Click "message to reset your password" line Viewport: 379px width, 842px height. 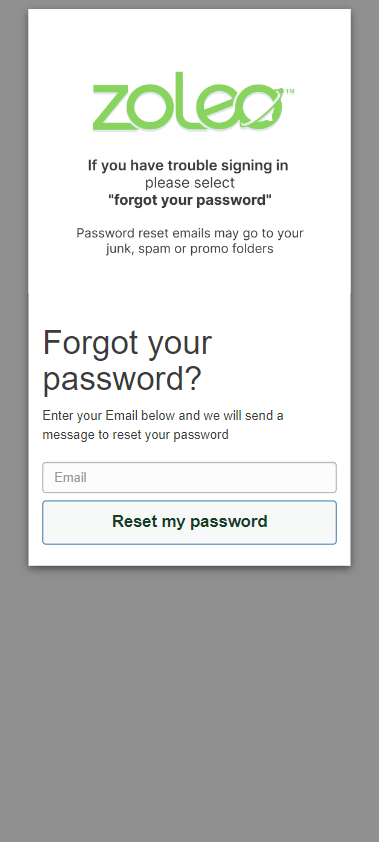(135, 434)
